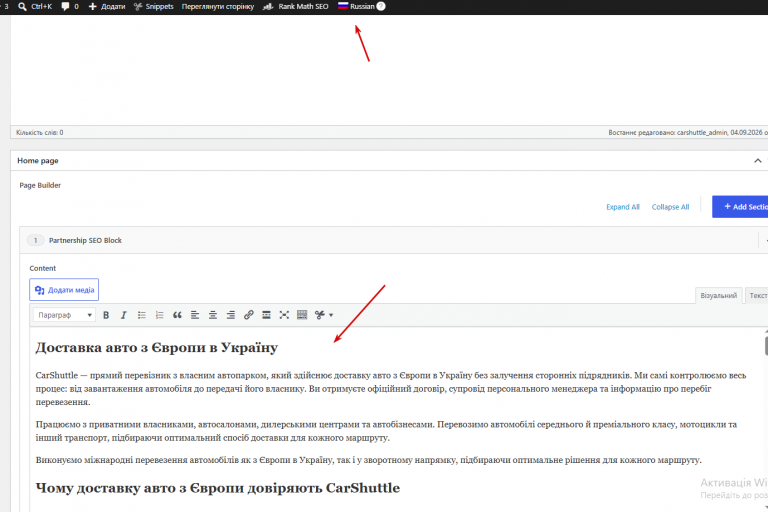The width and height of the screenshot is (768, 512).
Task: Open the Додати (Add new) menu
Action: pyautogui.click(x=107, y=6)
